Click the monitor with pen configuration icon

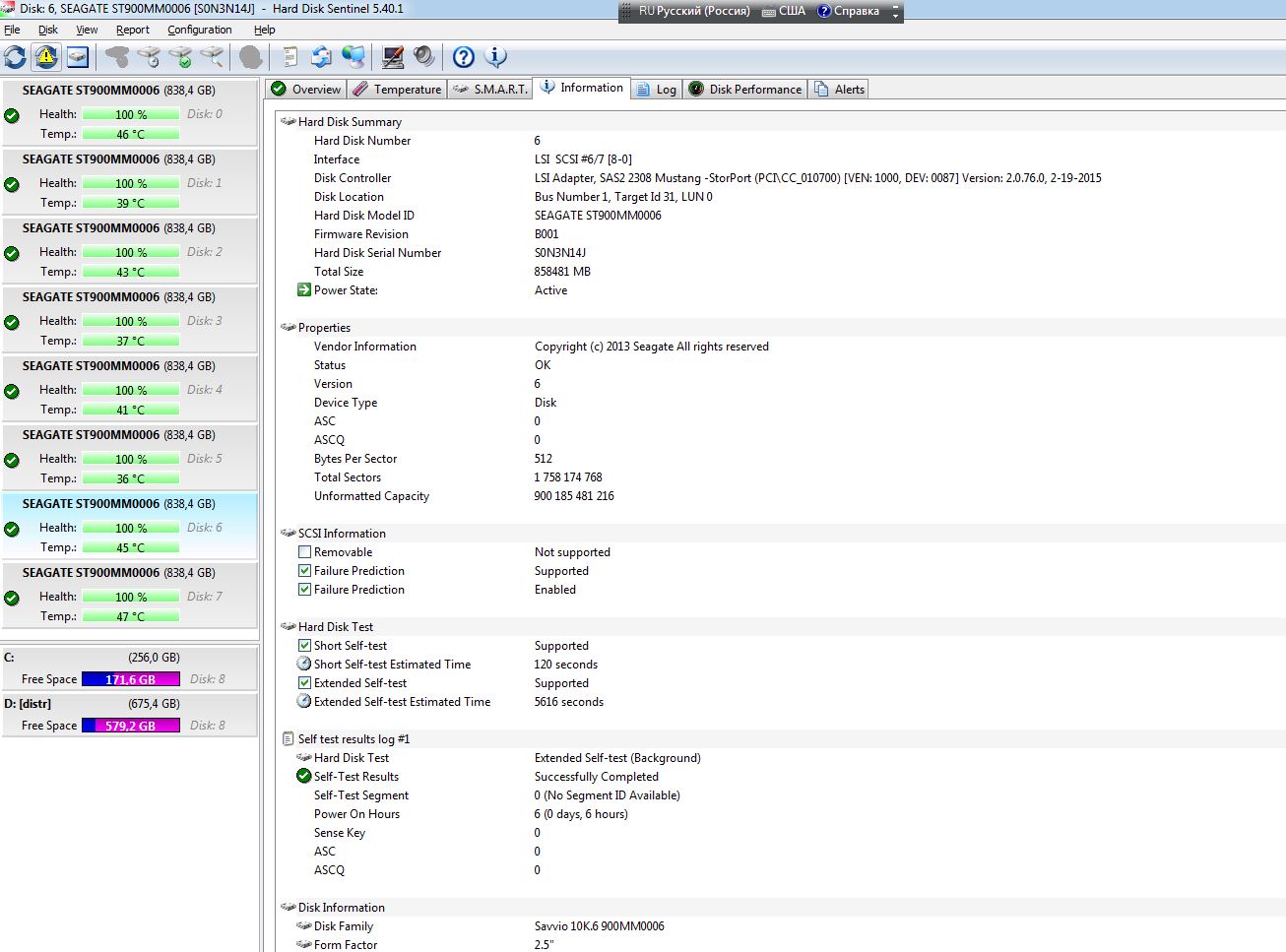tap(392, 57)
